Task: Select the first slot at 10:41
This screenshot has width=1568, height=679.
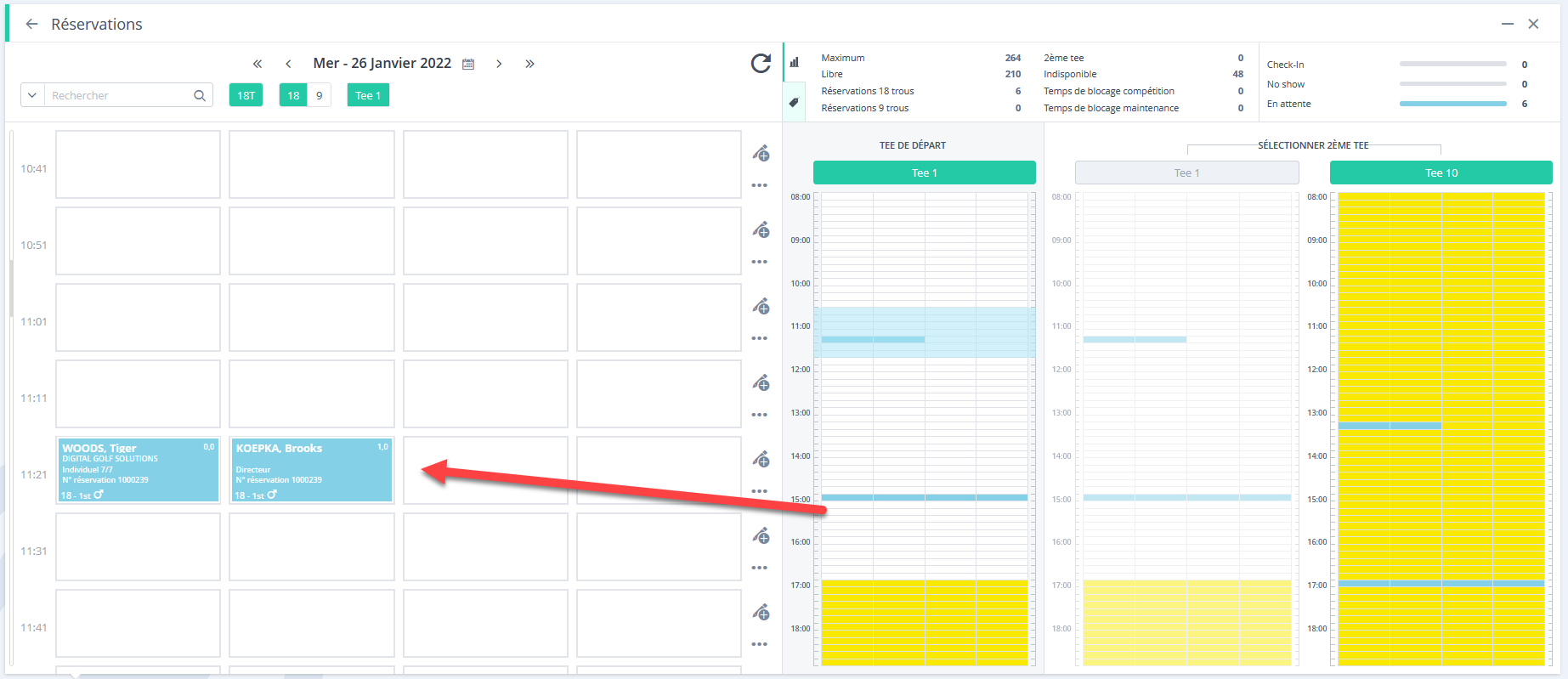Action: click(x=139, y=164)
